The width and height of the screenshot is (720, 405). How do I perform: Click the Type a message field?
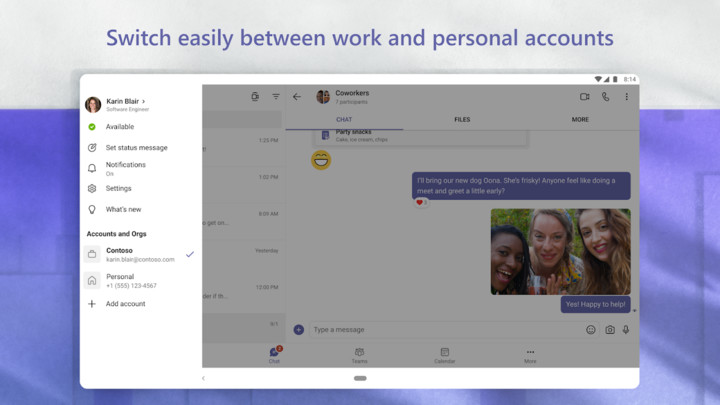[x=440, y=329]
